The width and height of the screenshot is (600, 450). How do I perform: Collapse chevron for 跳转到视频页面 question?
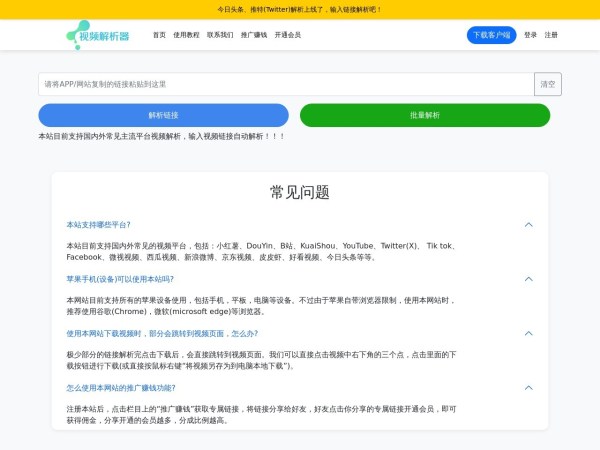click(528, 333)
